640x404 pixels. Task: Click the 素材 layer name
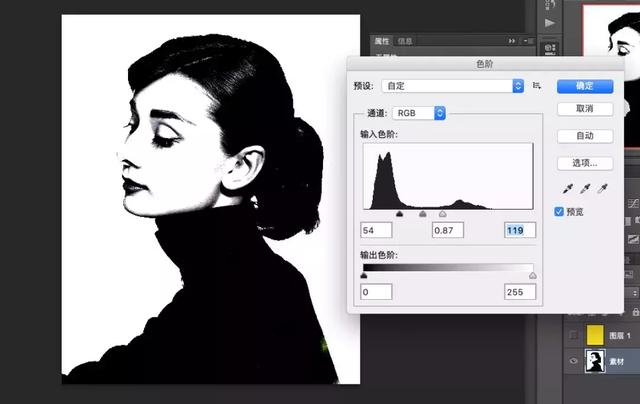[617, 361]
